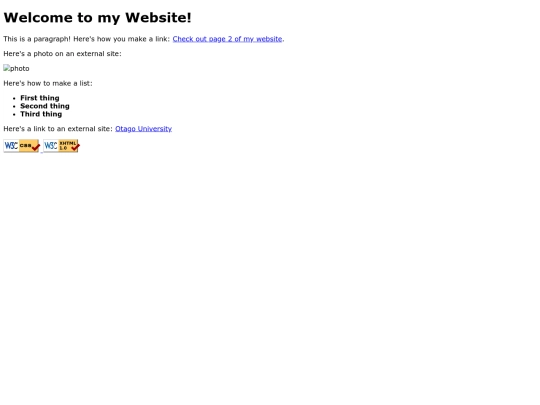Click the red checkmark on the XHTML badge
This screenshot has width=540, height=405.
point(75,147)
